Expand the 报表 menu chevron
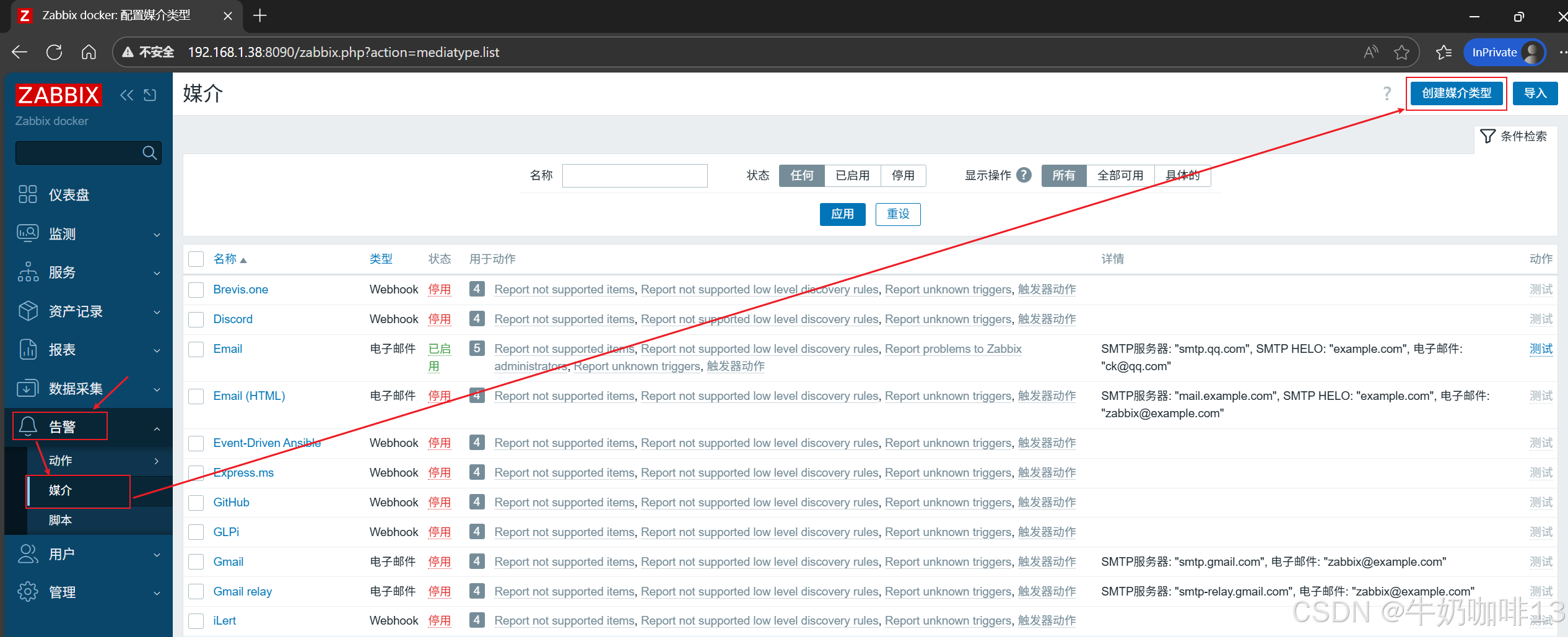This screenshot has height=637, width=1568. pyautogui.click(x=157, y=350)
